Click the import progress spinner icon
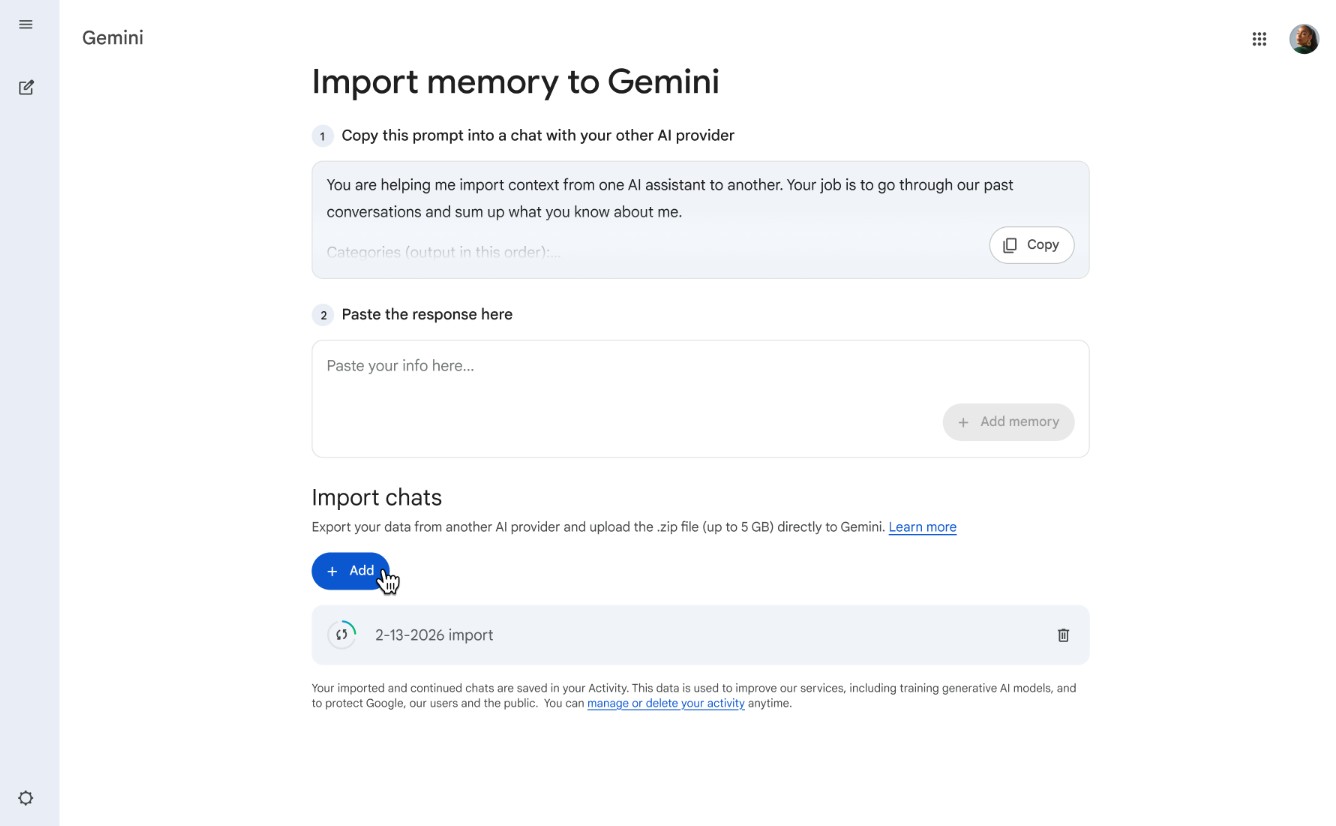This screenshot has width=1336, height=826. tap(342, 635)
